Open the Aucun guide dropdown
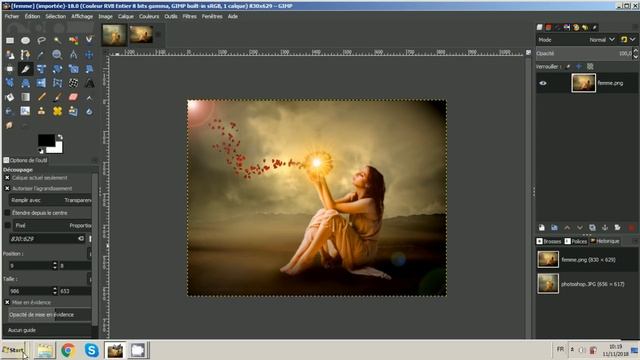The image size is (640, 360). [47, 330]
